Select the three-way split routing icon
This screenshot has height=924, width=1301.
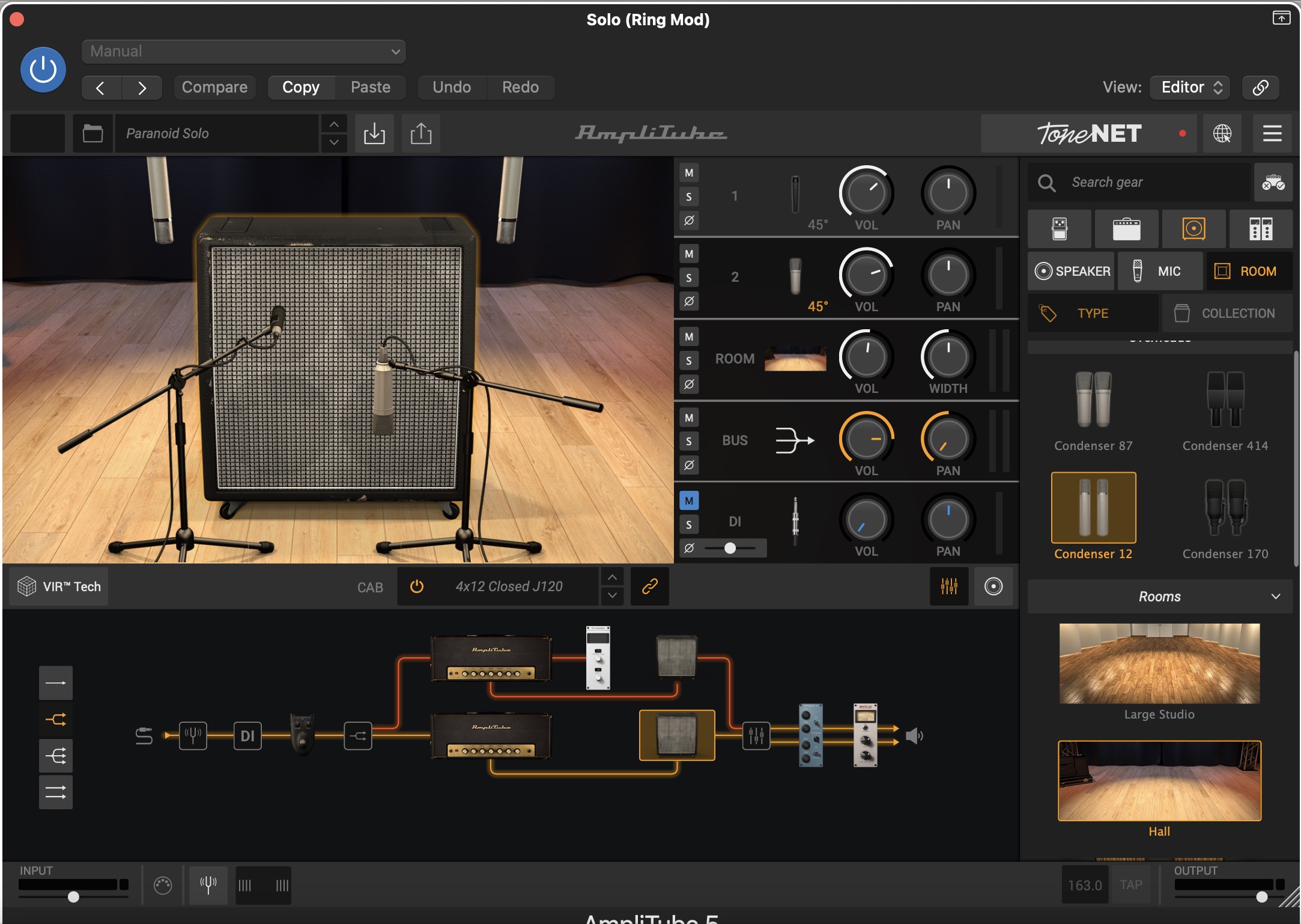[x=56, y=756]
